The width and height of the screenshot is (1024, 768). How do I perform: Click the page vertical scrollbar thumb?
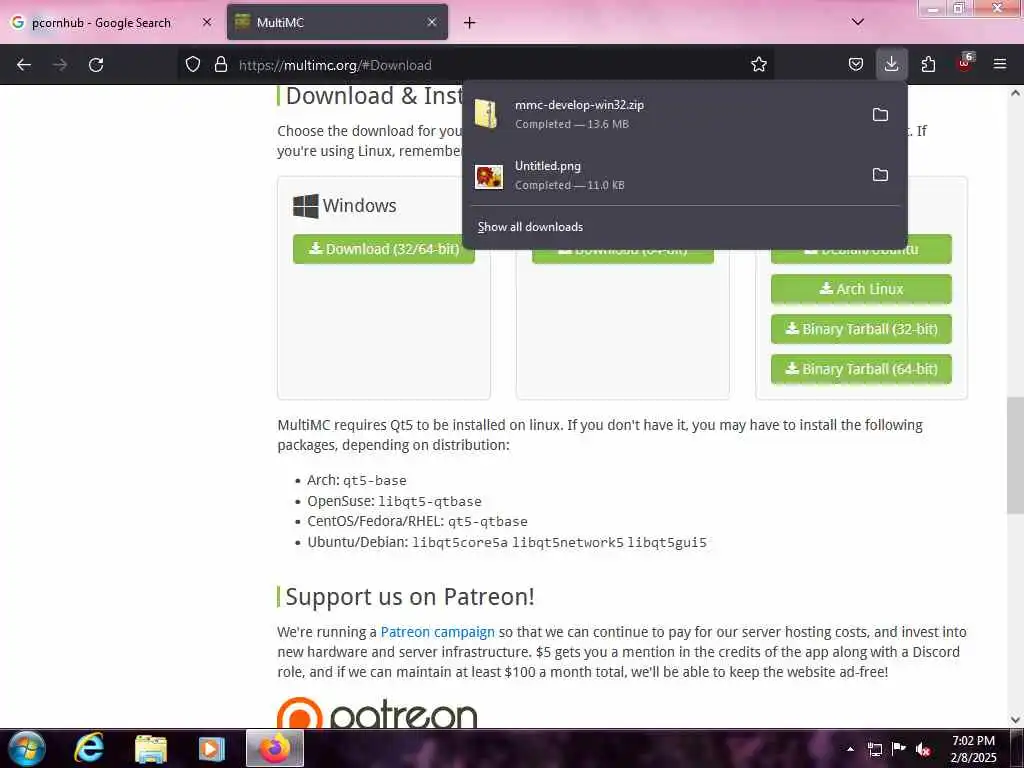pyautogui.click(x=1015, y=455)
